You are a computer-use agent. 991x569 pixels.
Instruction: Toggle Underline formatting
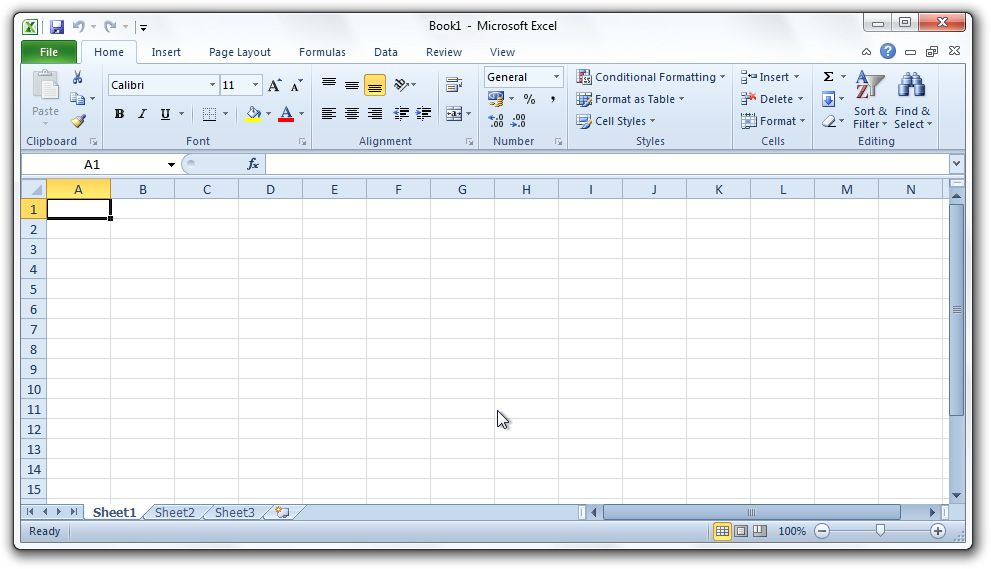165,114
